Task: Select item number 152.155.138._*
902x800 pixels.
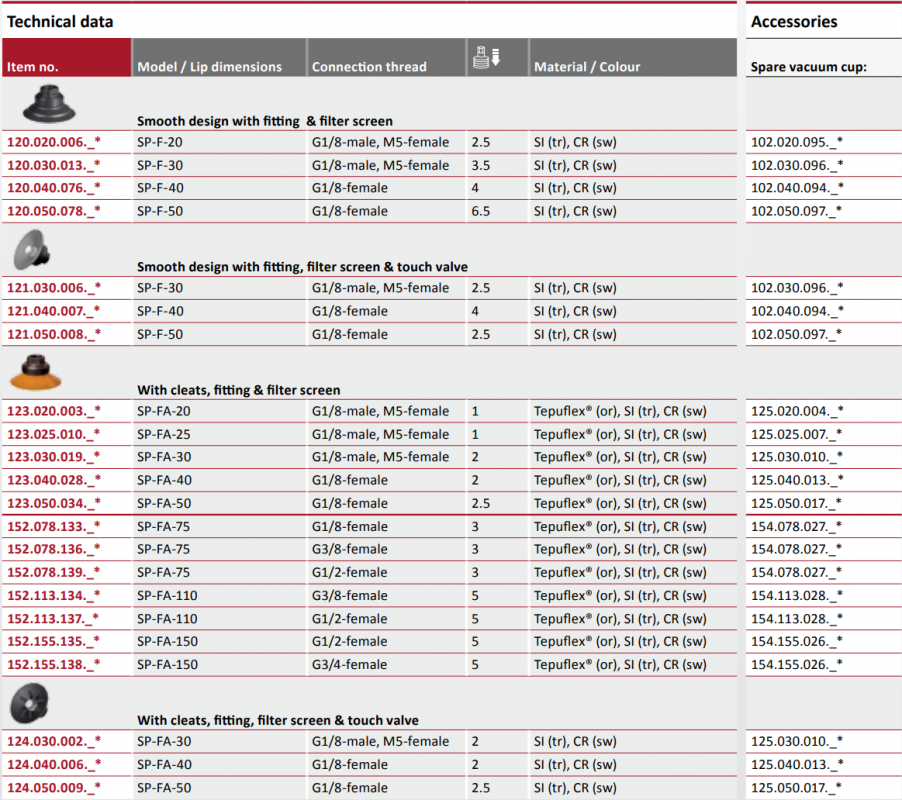Action: pyautogui.click(x=53, y=664)
